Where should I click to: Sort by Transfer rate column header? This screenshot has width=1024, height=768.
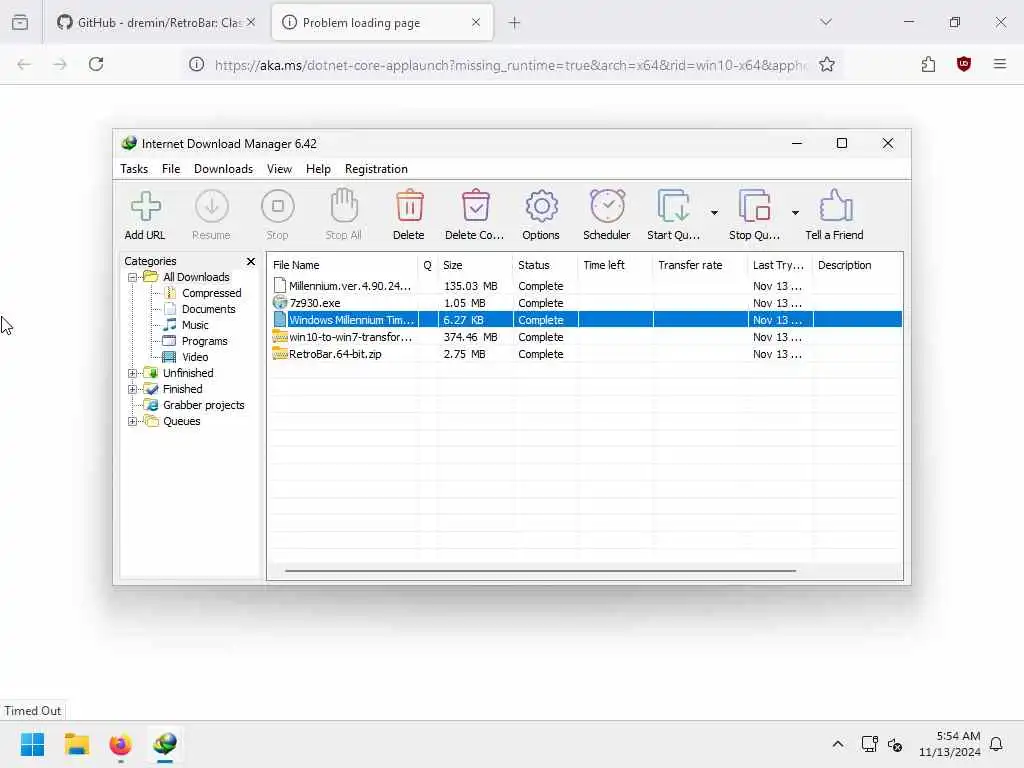pos(699,265)
